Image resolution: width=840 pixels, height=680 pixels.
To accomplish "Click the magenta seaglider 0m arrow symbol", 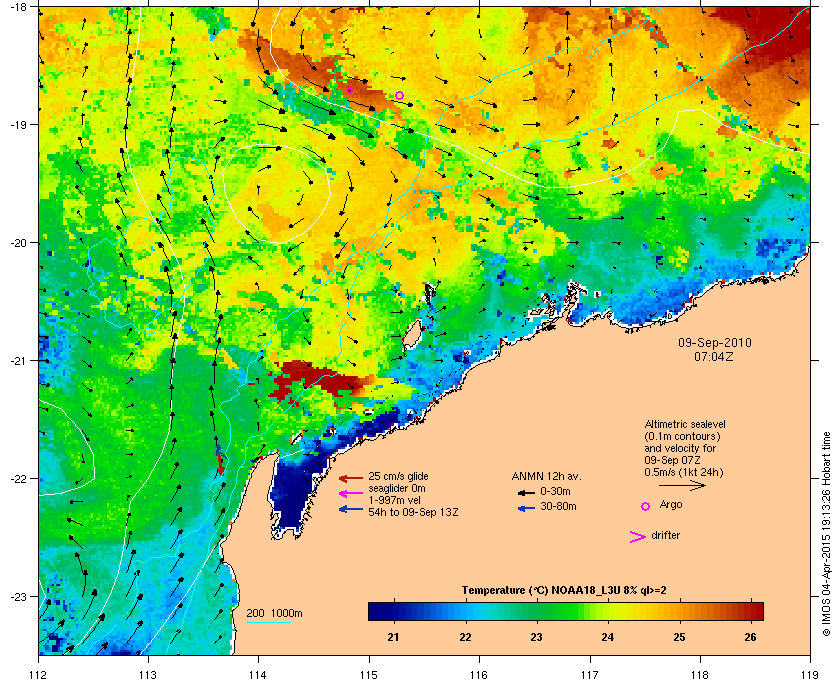I will pyautogui.click(x=351, y=494).
